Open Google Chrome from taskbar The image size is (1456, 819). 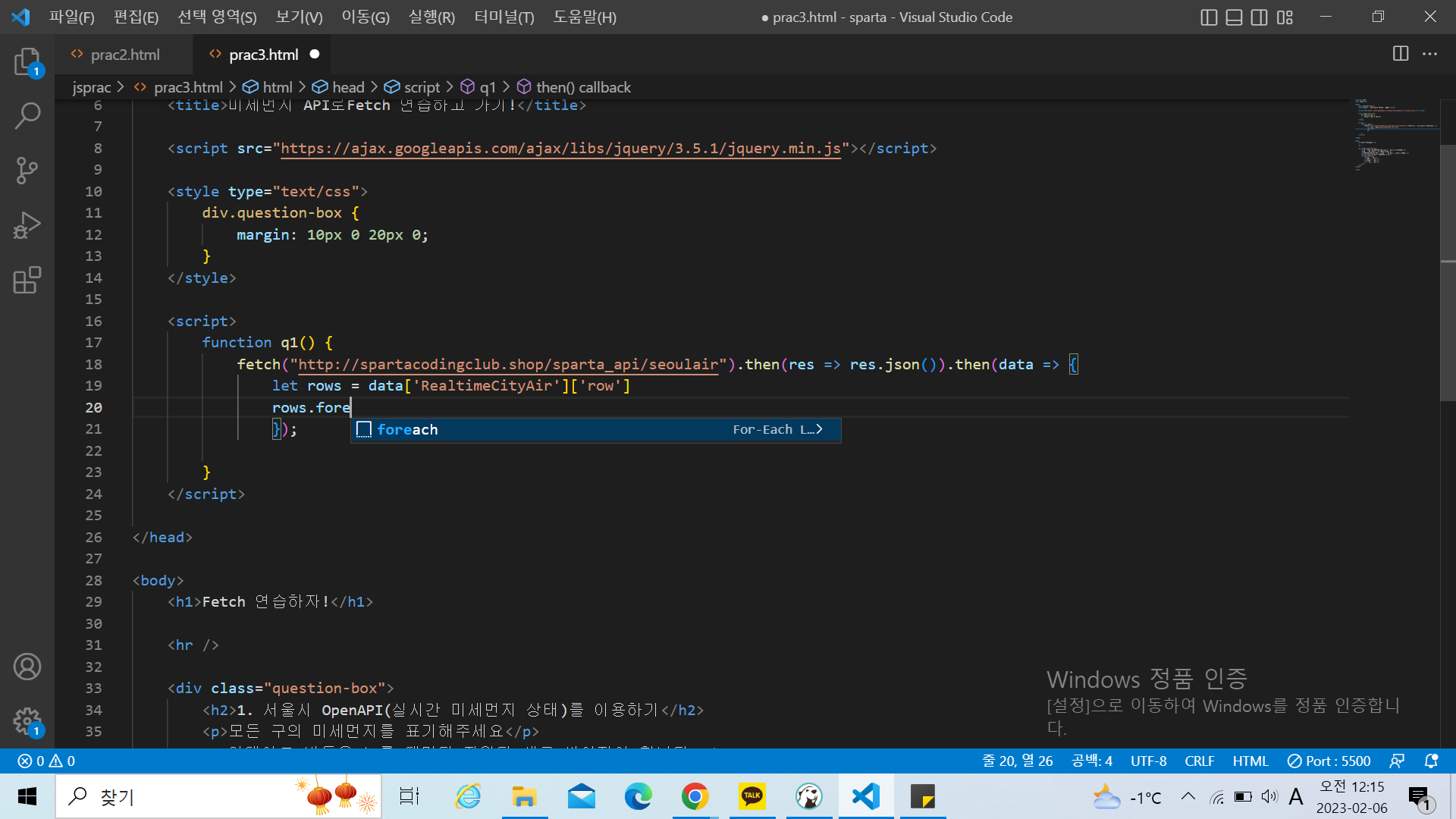point(695,796)
